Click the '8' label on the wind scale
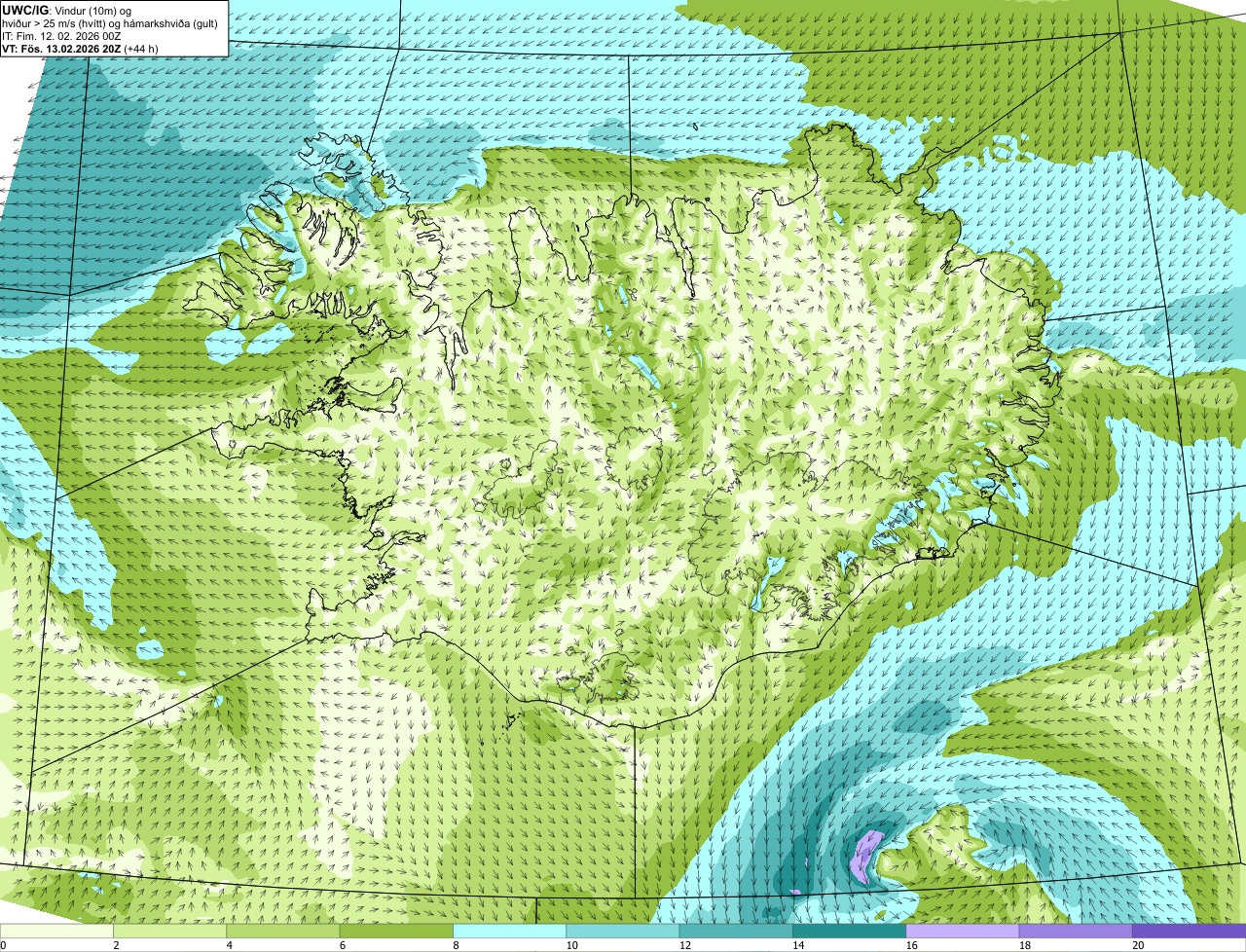Viewport: 1246px width, 952px height. coord(456,945)
